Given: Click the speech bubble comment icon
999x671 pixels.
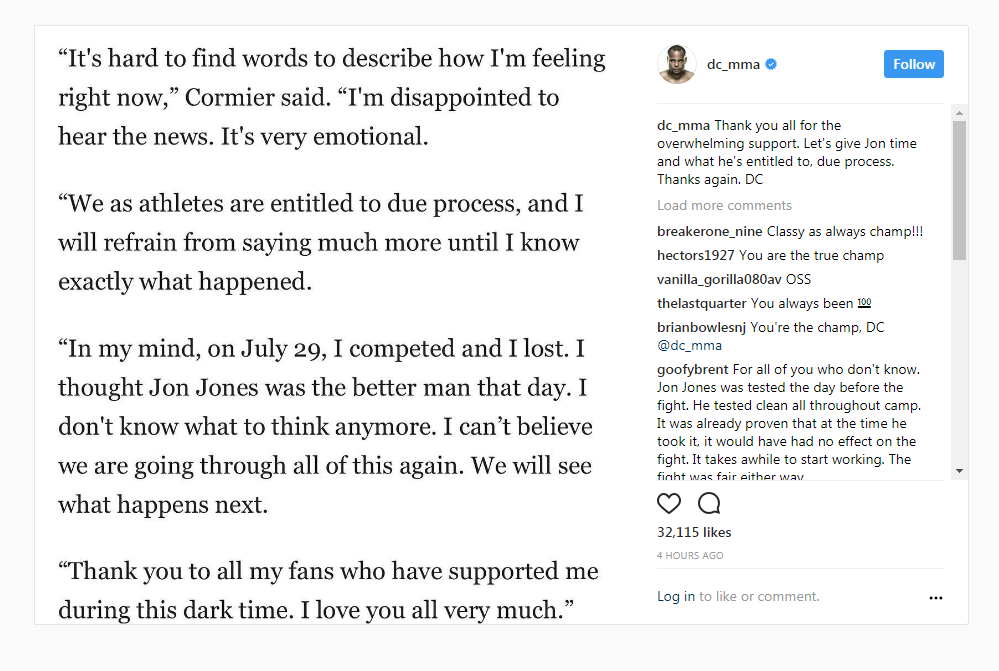Looking at the screenshot, I should [x=708, y=503].
